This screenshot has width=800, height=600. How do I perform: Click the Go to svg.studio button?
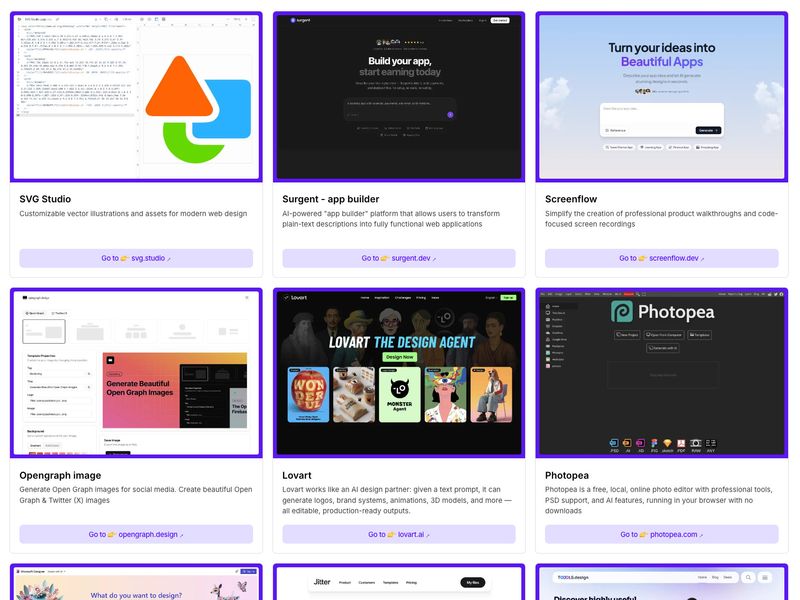(136, 258)
